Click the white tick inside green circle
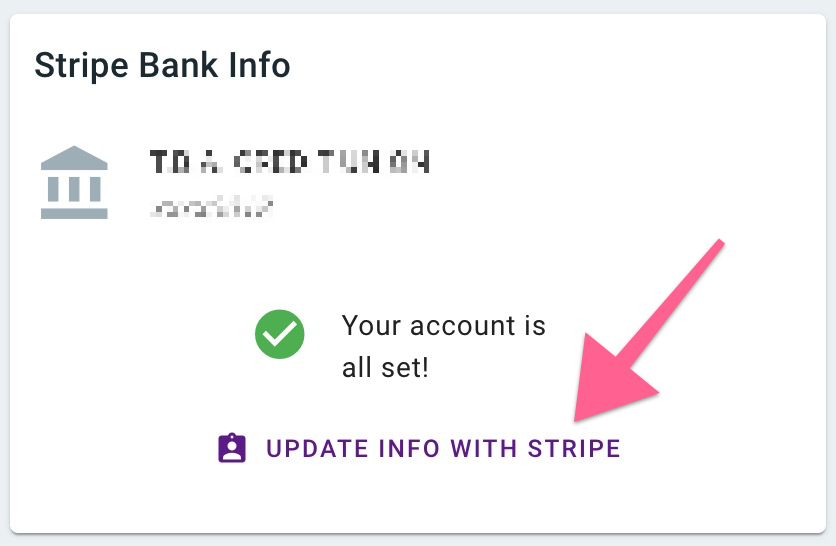 (x=279, y=334)
